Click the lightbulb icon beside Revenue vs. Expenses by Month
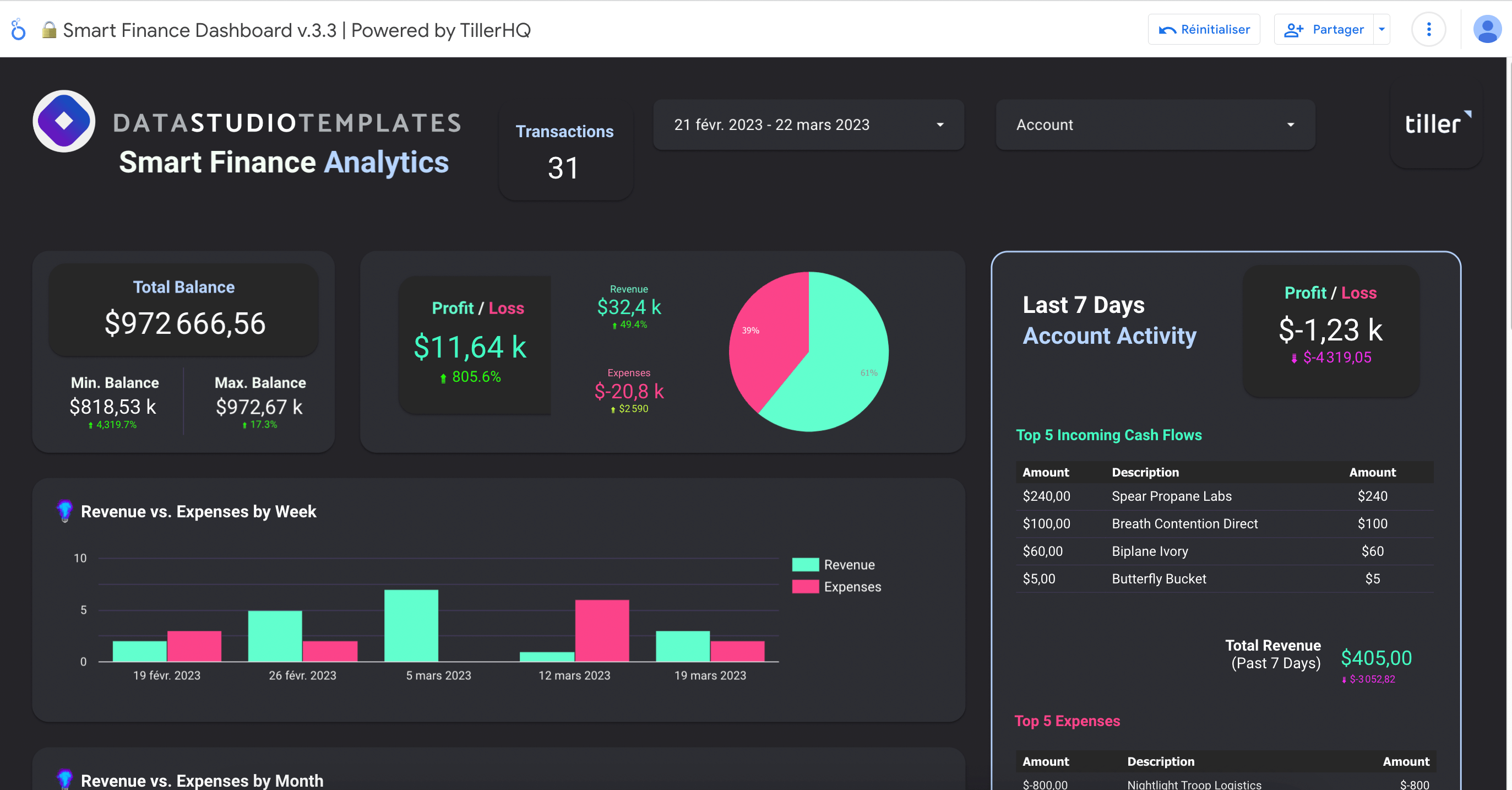Viewport: 1512px width, 790px height. point(64,779)
